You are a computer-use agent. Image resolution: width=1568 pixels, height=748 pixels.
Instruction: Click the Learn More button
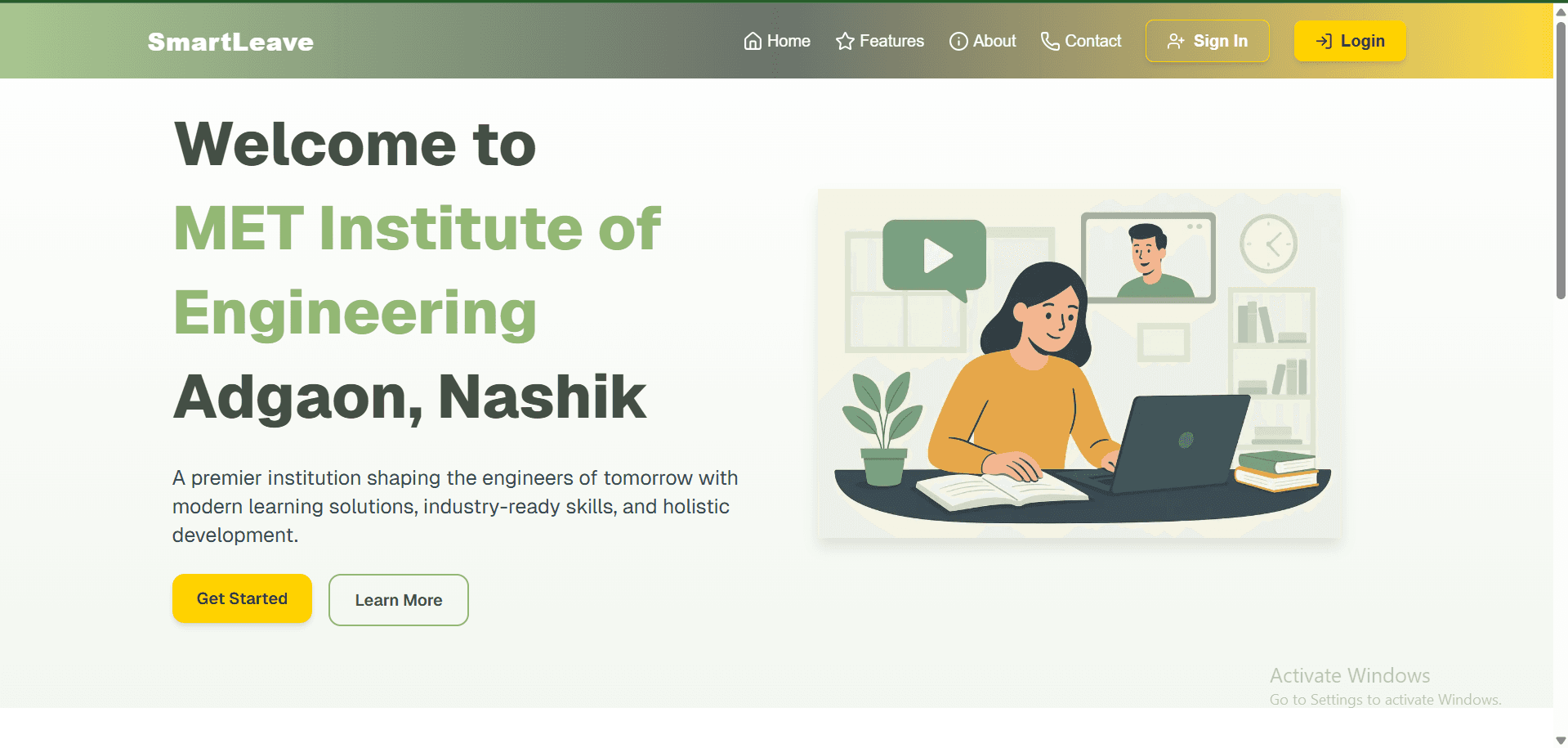point(399,600)
